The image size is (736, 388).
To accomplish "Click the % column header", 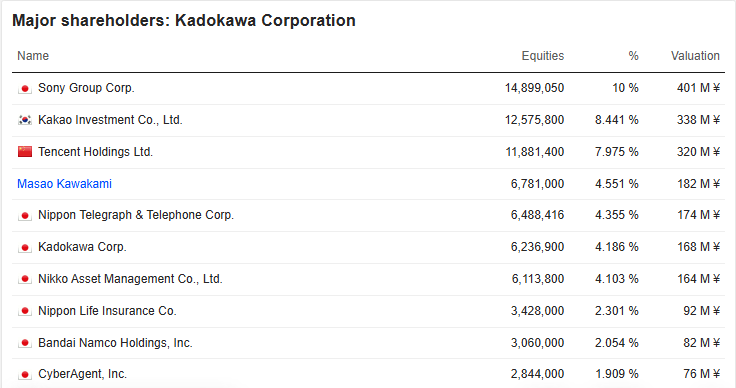I will pos(633,56).
